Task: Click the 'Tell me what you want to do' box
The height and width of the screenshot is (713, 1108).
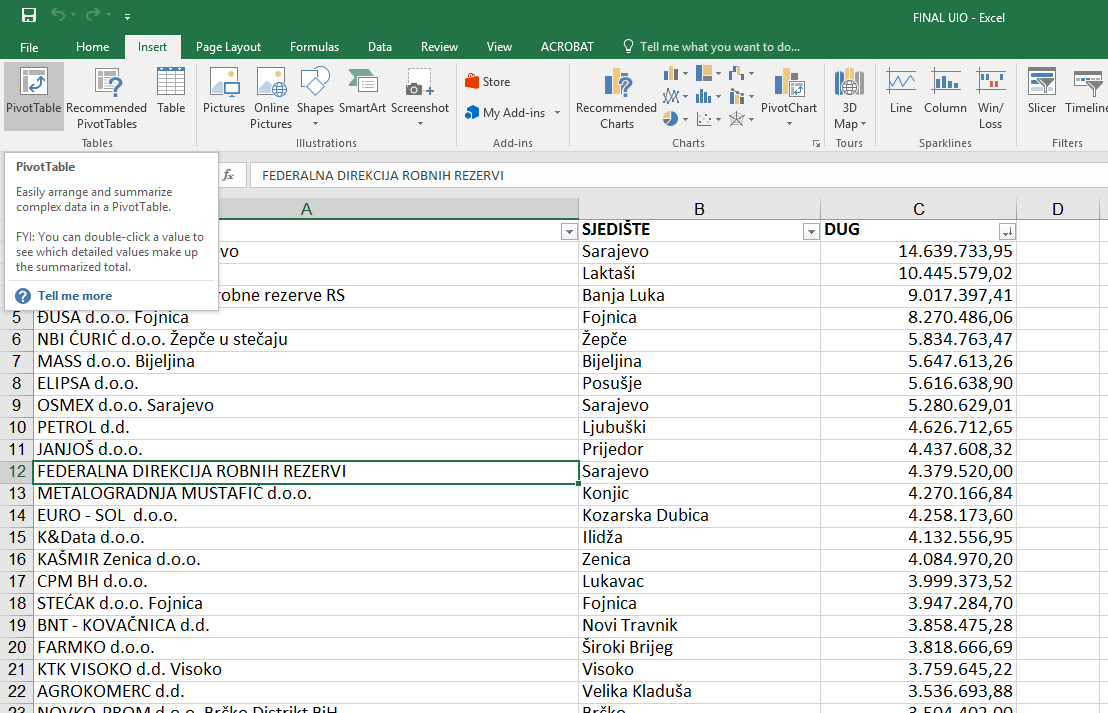Action: (712, 47)
